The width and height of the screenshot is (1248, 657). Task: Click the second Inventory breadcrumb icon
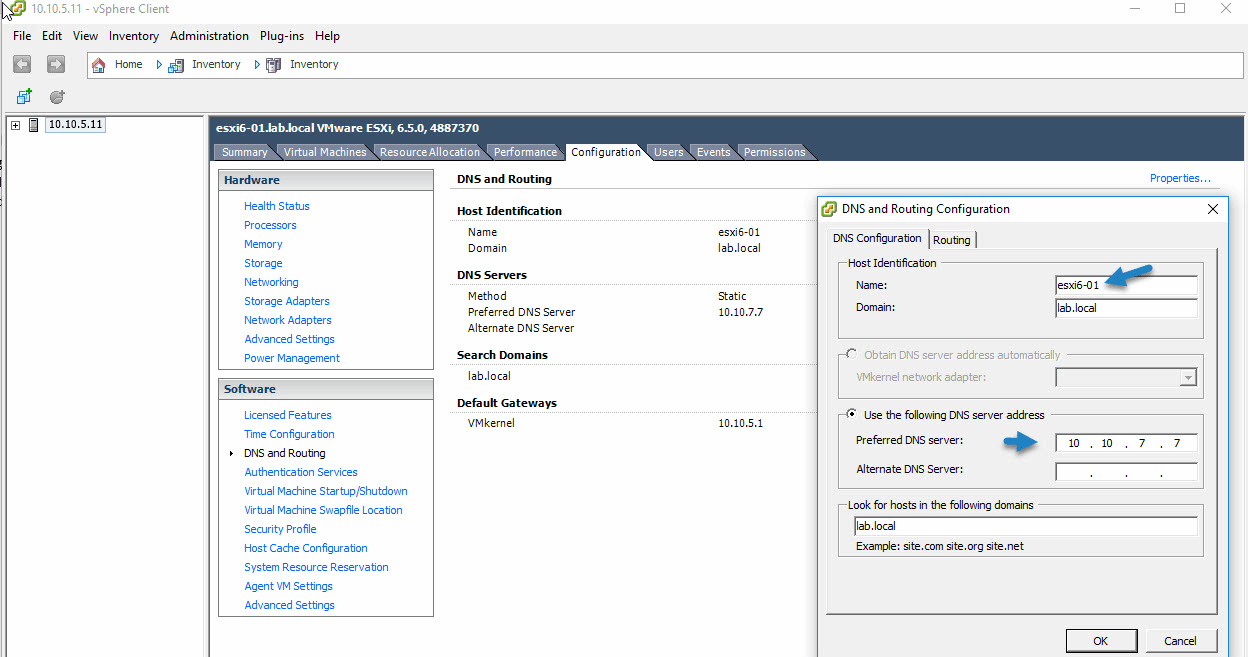273,65
